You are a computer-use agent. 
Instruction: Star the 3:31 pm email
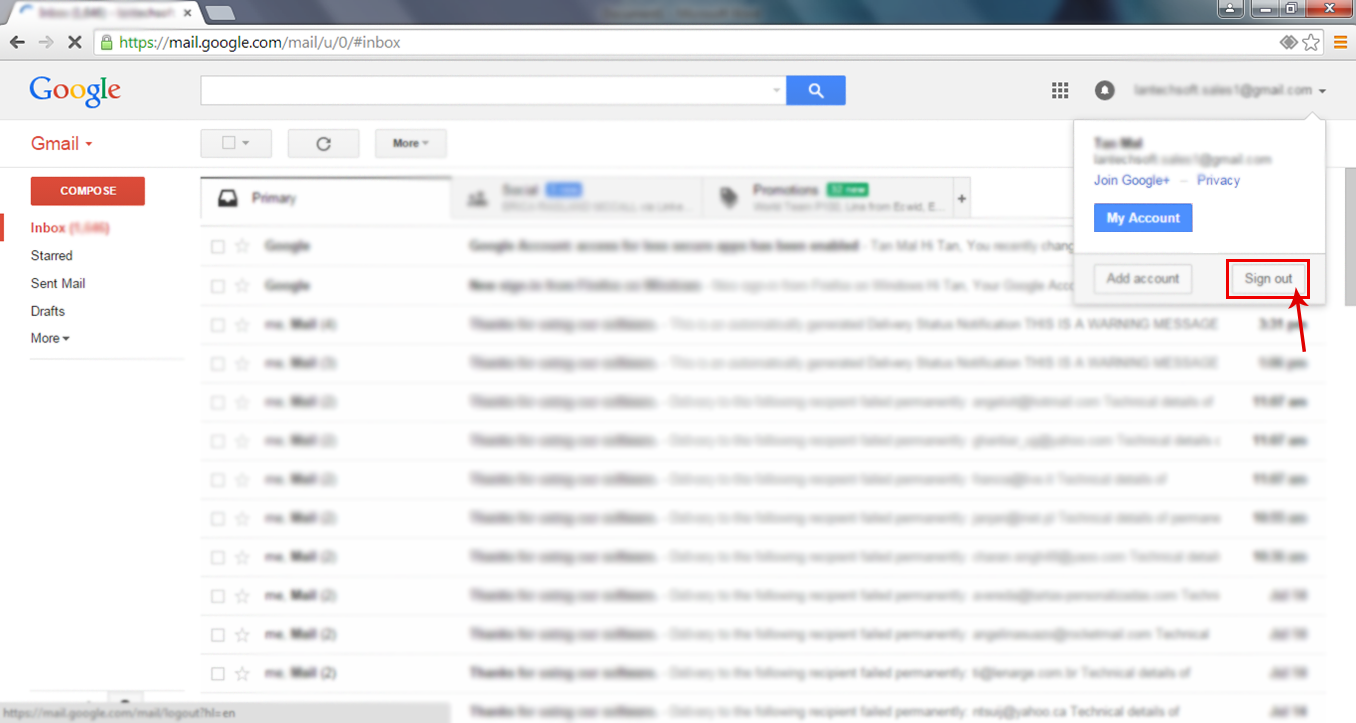(x=242, y=325)
